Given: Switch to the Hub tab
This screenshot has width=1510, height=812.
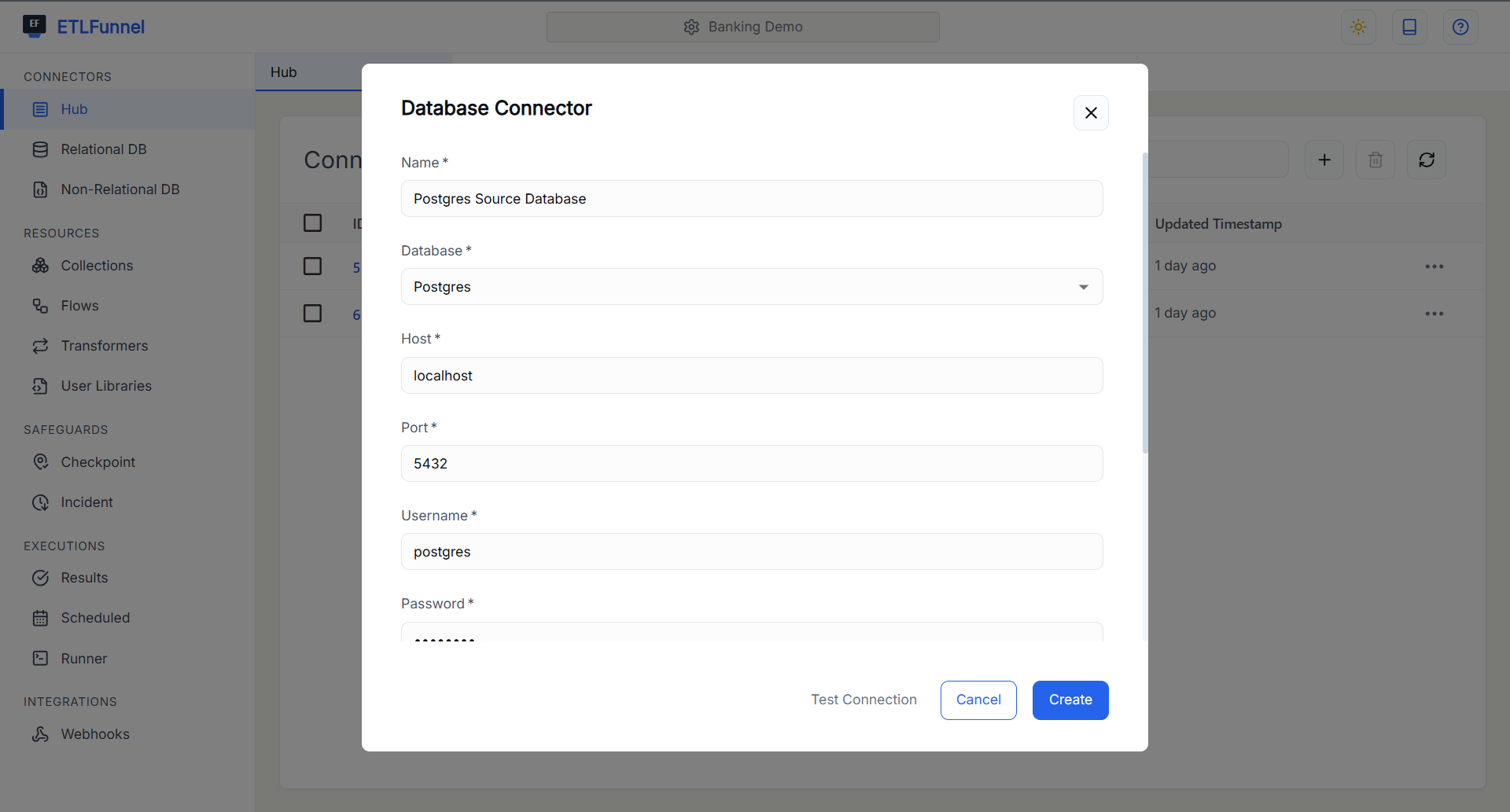Looking at the screenshot, I should point(282,72).
